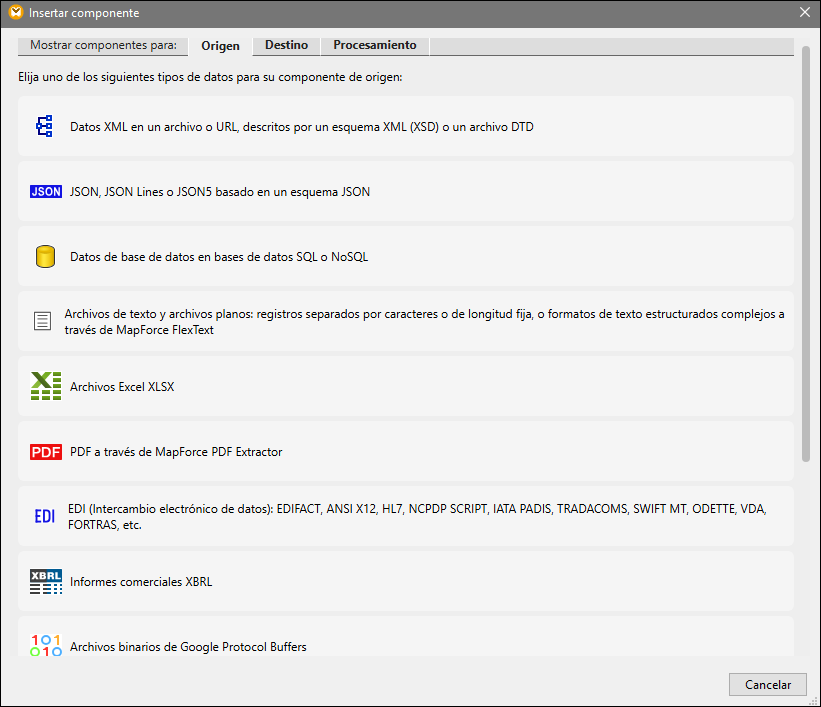This screenshot has height=707, width=821.
Task: Select the Origen tab
Action: [x=220, y=46]
